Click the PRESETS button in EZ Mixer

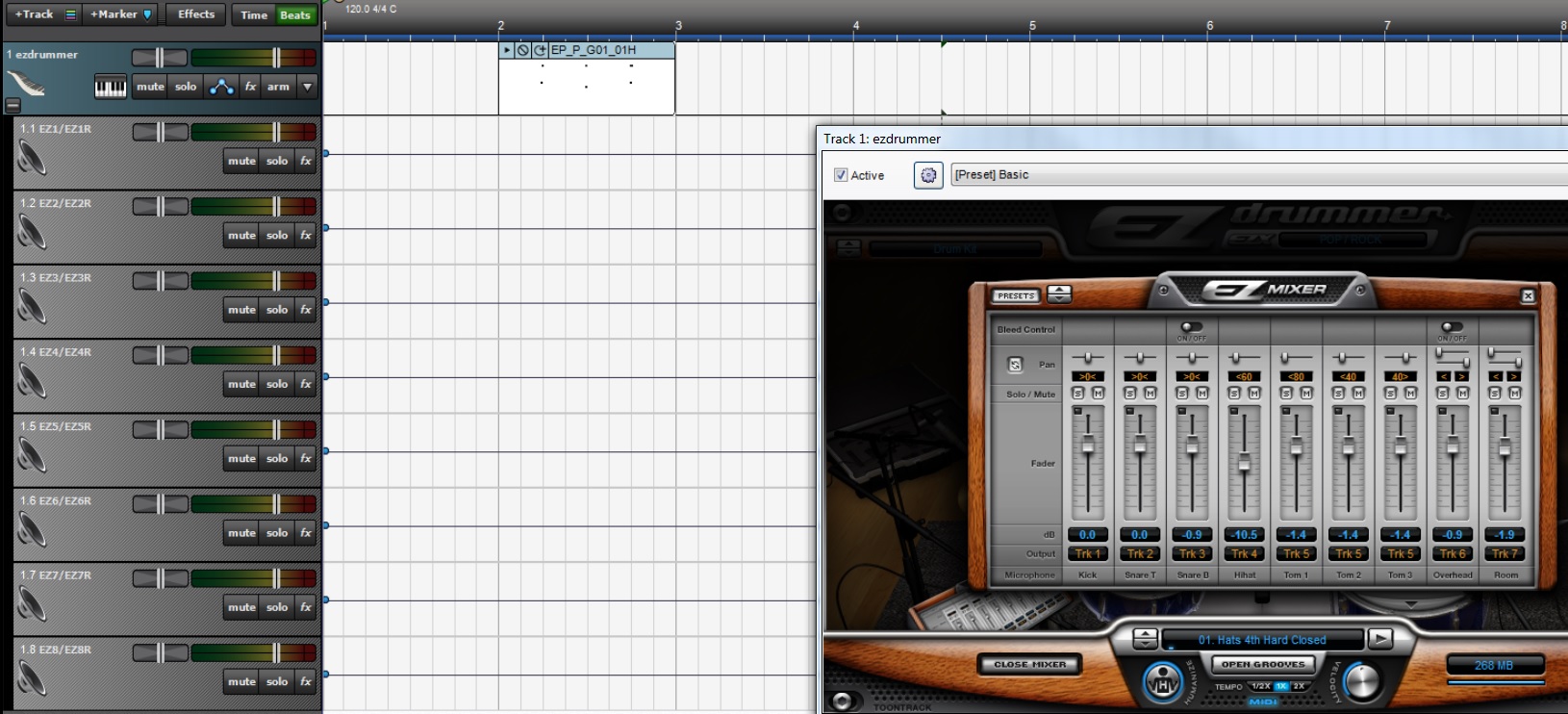(x=1016, y=296)
